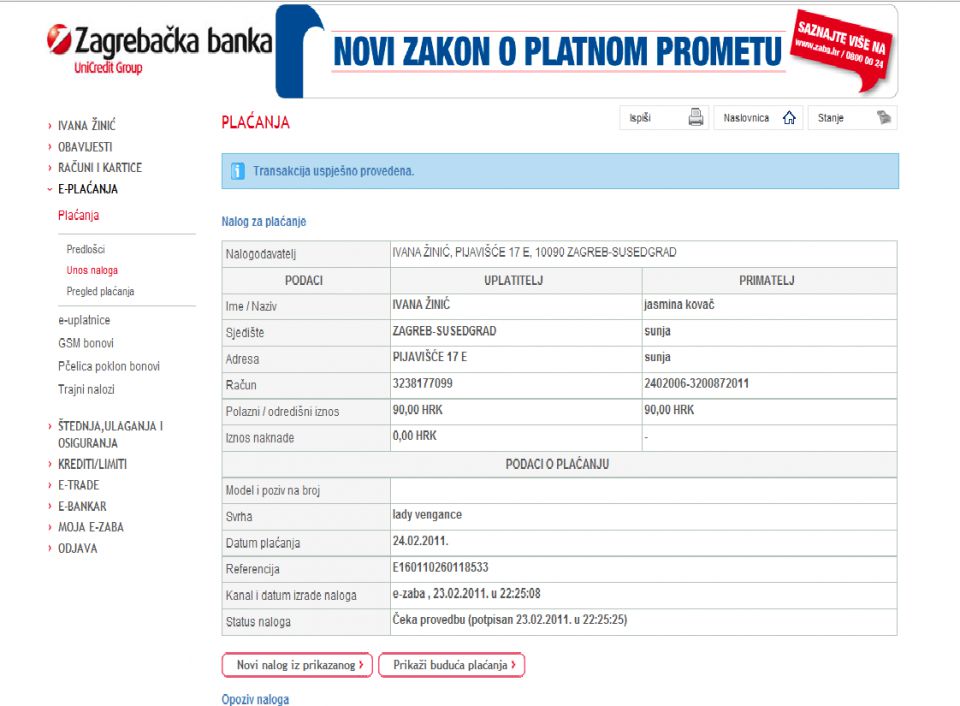
Task: Click recipient account 2402006-3200872011
Action: [696, 384]
